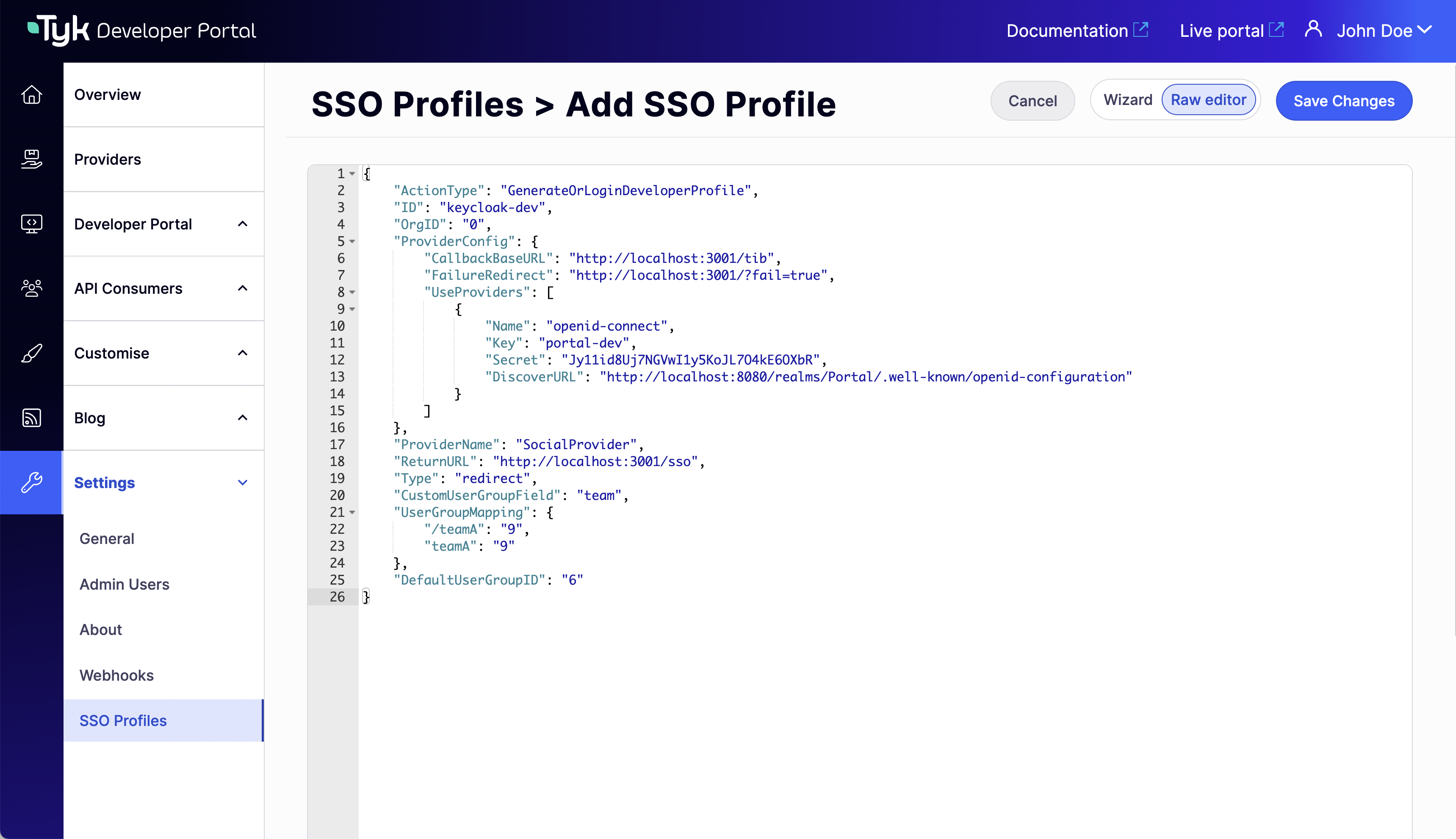Click the Tyk Developer Portal logo

coord(140,29)
